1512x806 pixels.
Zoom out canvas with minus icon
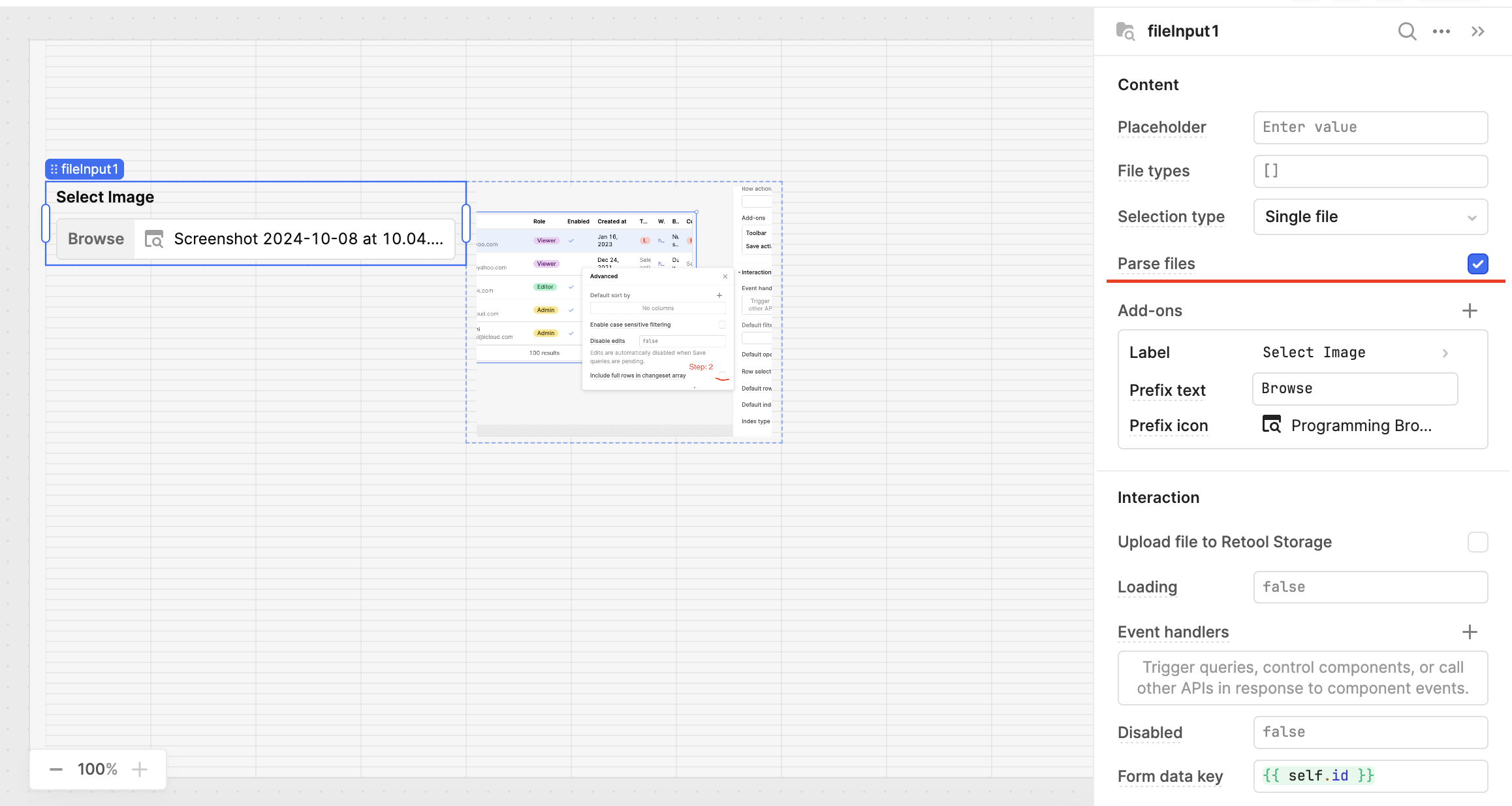56,769
